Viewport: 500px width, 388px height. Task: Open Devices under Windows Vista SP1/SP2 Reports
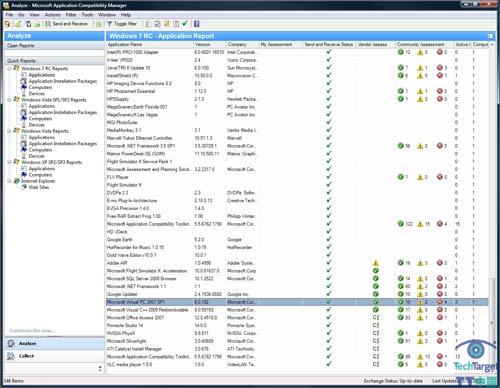point(37,125)
